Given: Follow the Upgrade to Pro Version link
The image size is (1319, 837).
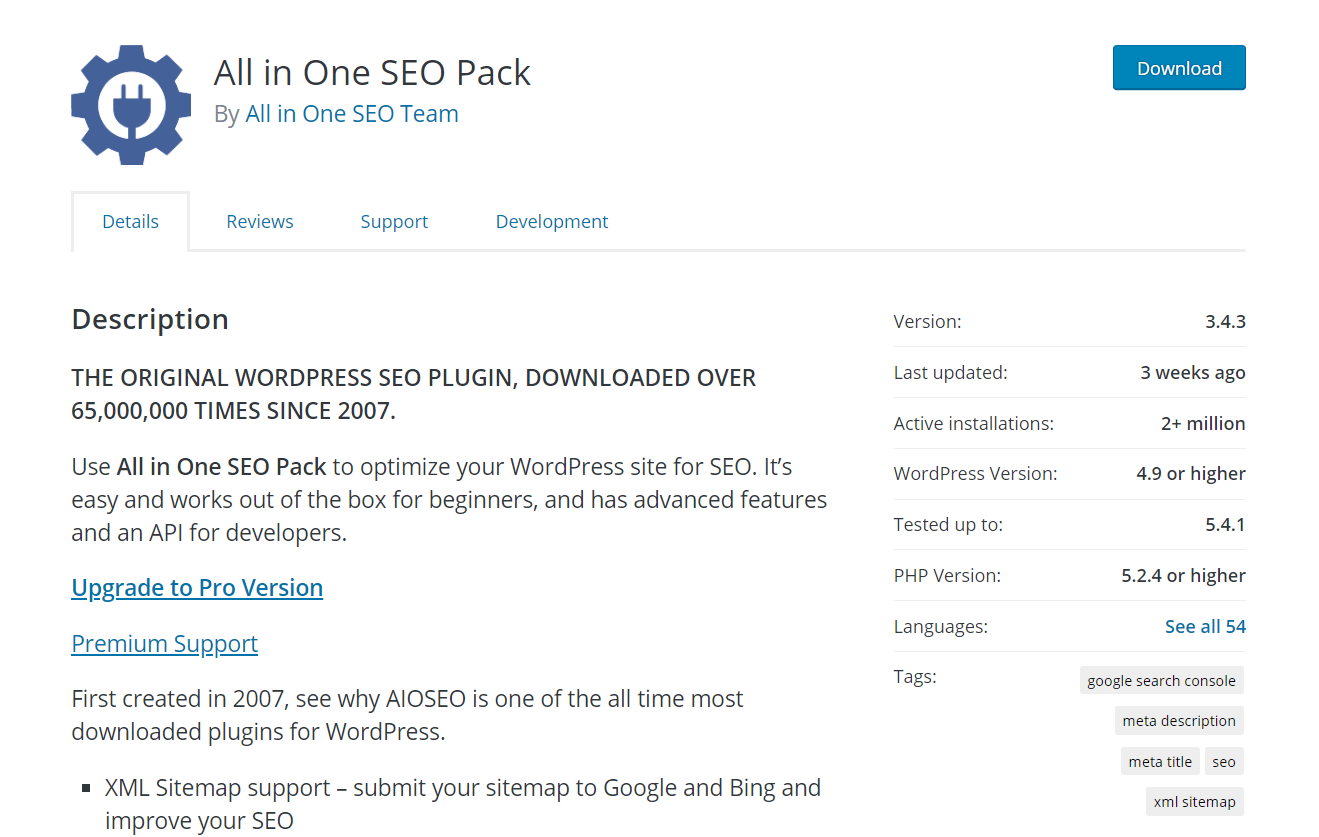Looking at the screenshot, I should coord(197,587).
